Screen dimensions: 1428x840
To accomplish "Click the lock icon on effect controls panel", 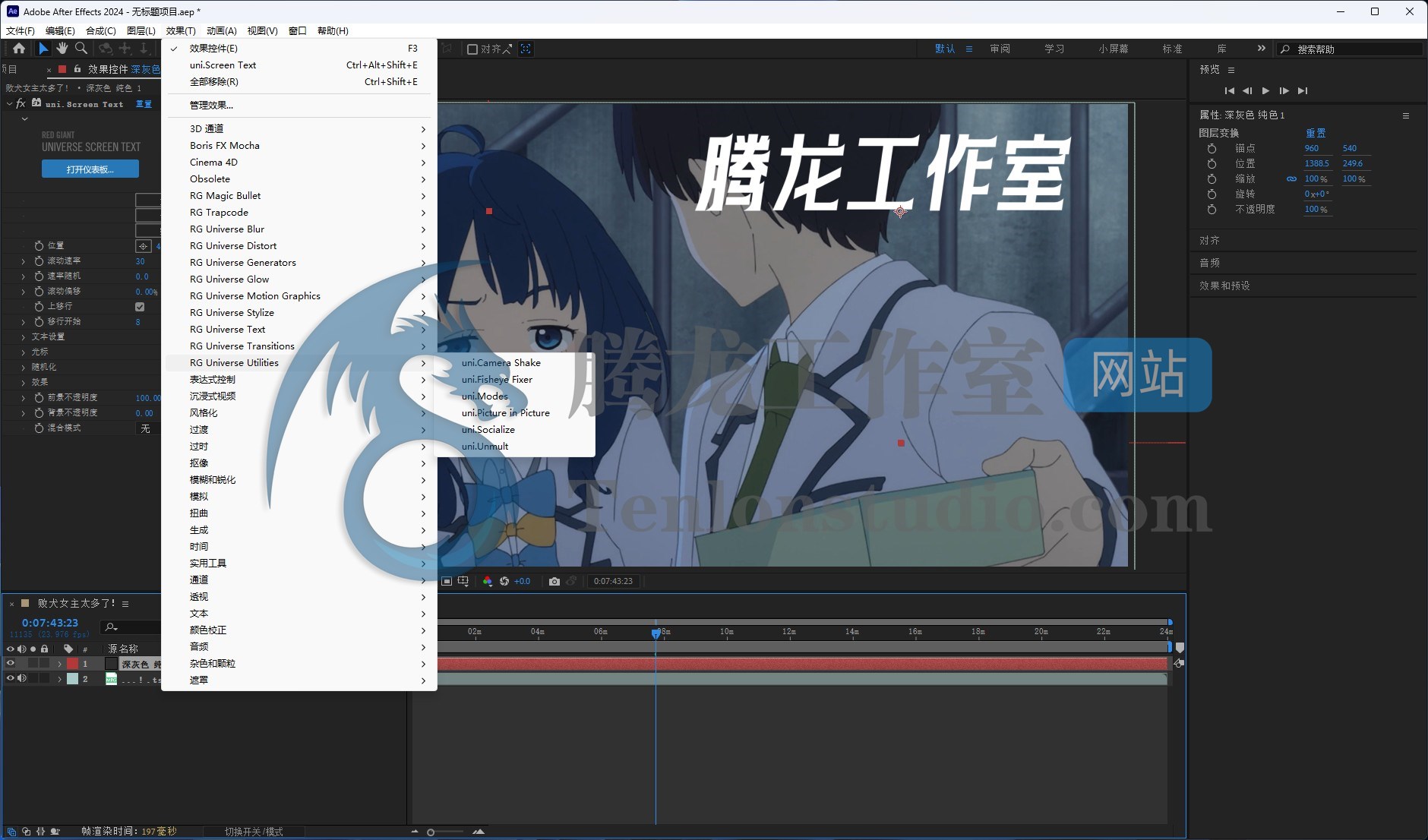I will point(77,69).
